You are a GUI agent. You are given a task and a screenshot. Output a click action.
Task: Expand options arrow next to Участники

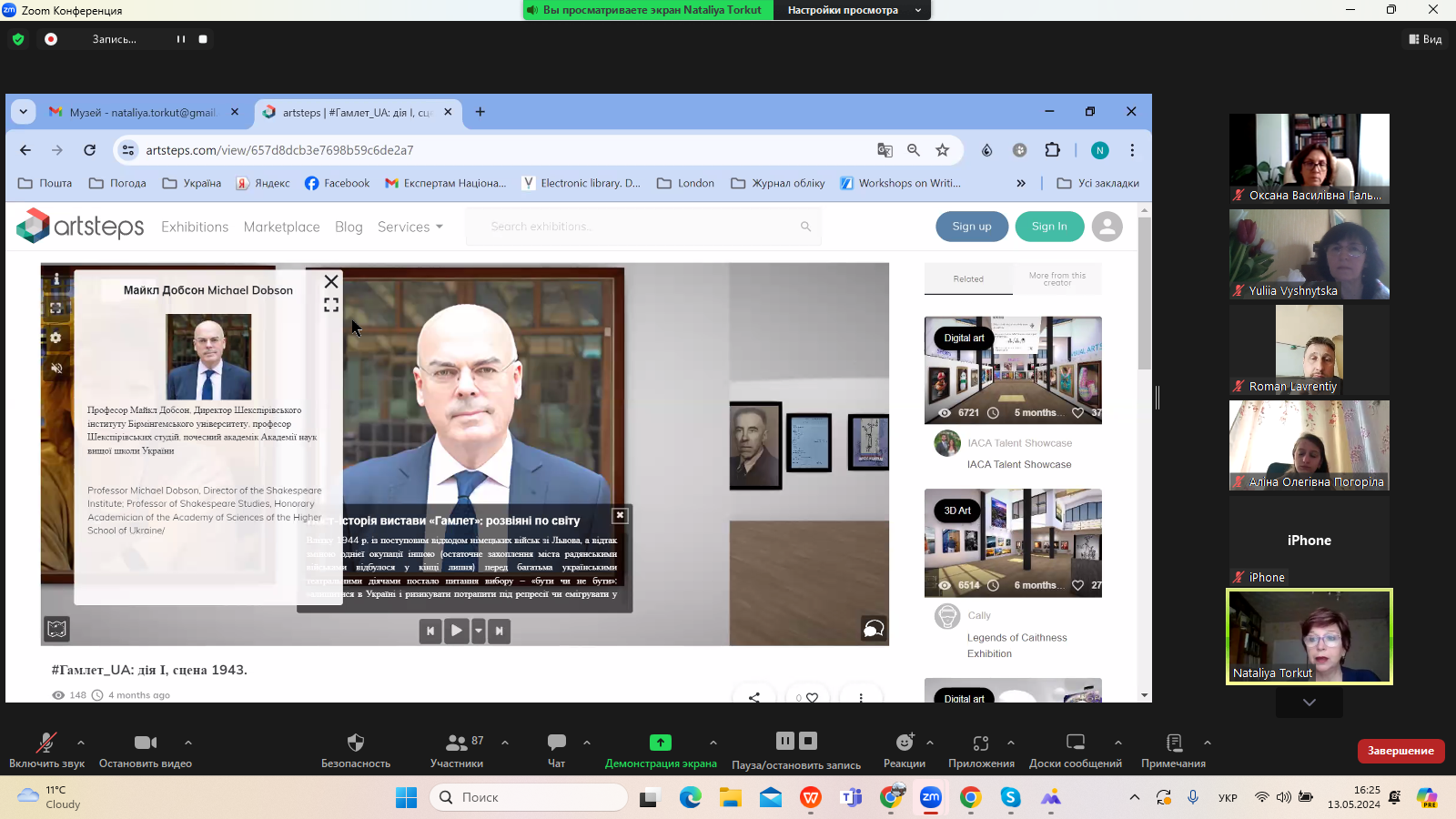pyautogui.click(x=505, y=743)
